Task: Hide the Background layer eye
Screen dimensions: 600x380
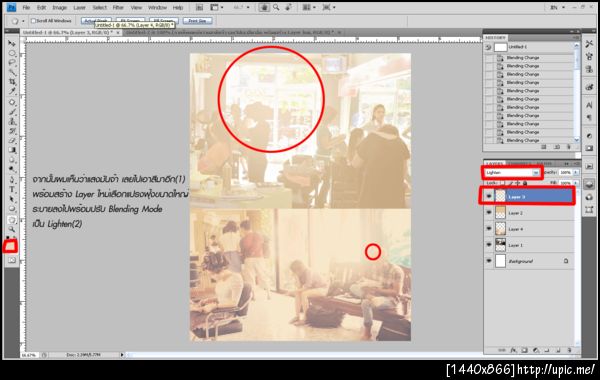Action: click(x=489, y=261)
